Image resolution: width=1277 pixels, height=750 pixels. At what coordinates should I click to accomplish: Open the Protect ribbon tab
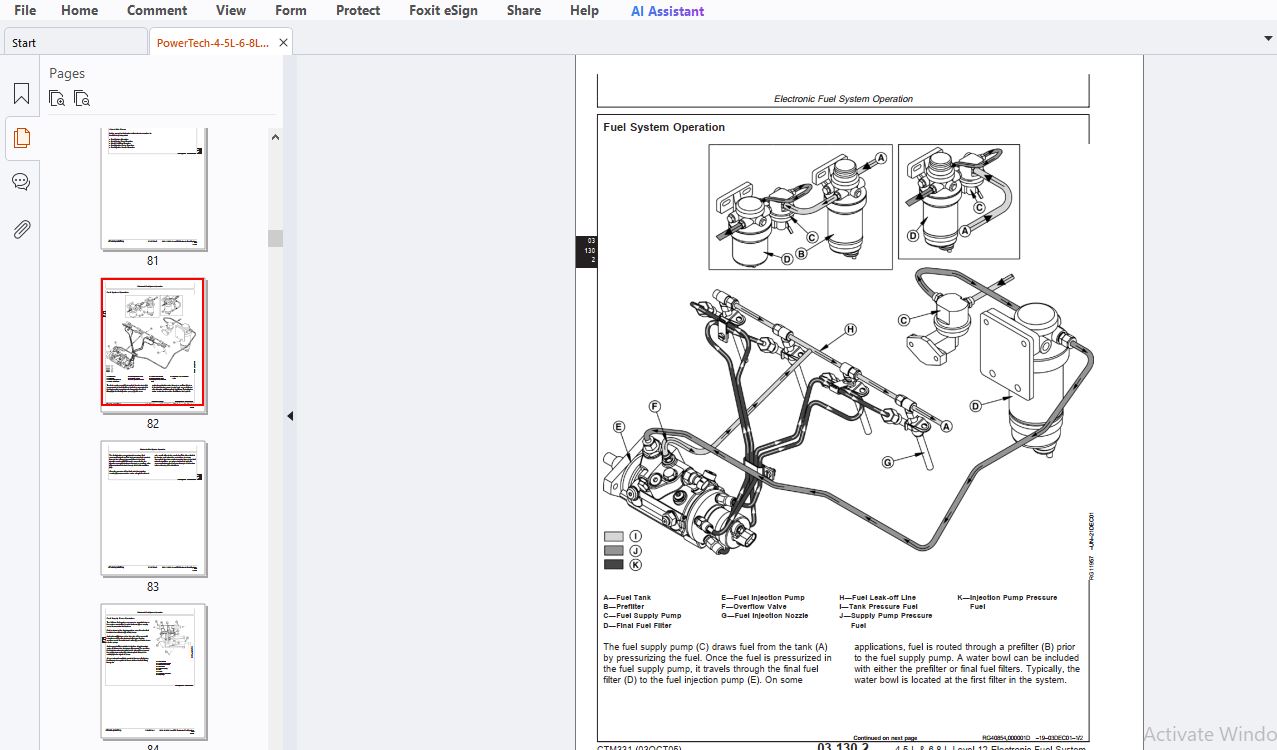[x=358, y=11]
